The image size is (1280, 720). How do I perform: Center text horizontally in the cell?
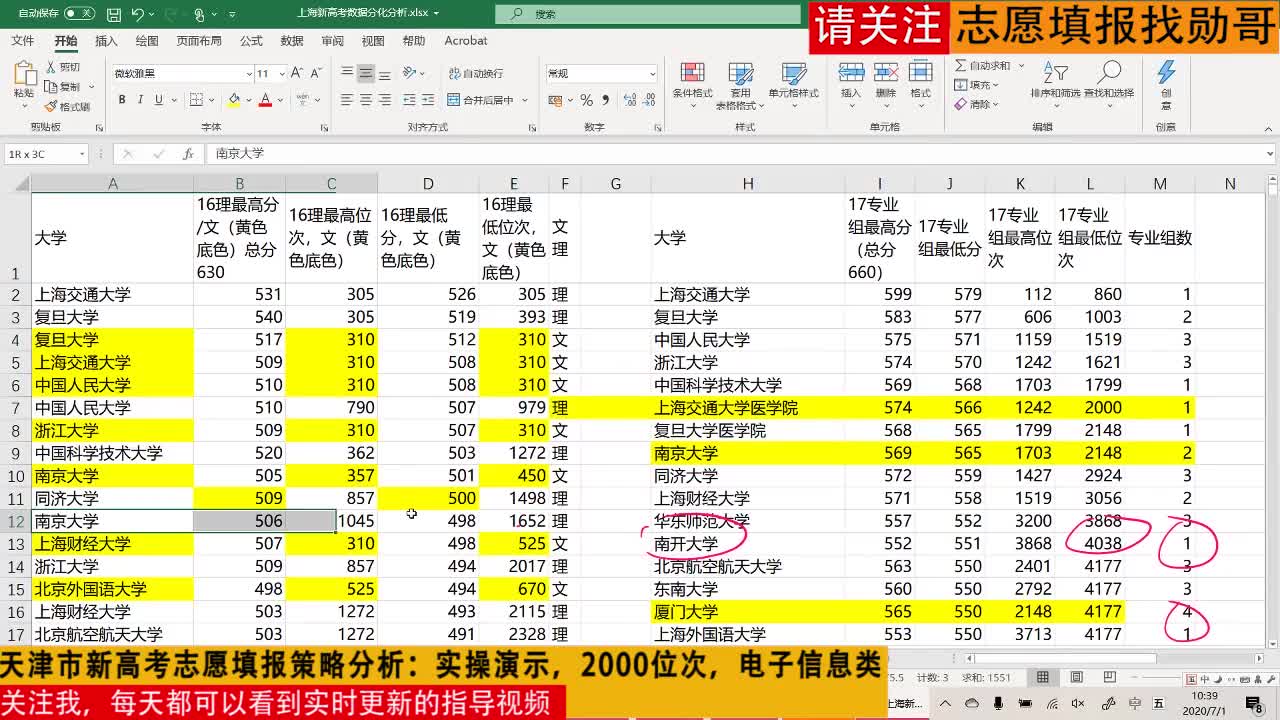tap(366, 100)
